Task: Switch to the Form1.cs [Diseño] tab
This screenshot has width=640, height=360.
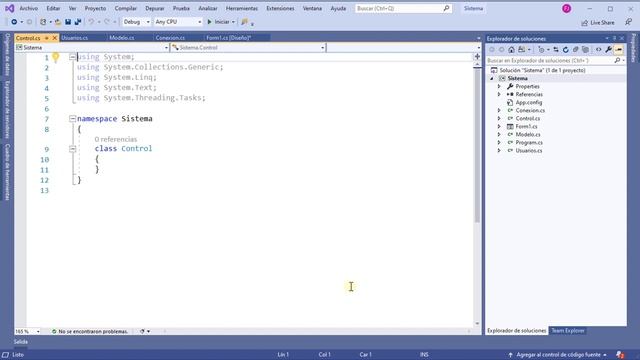Action: pyautogui.click(x=229, y=38)
